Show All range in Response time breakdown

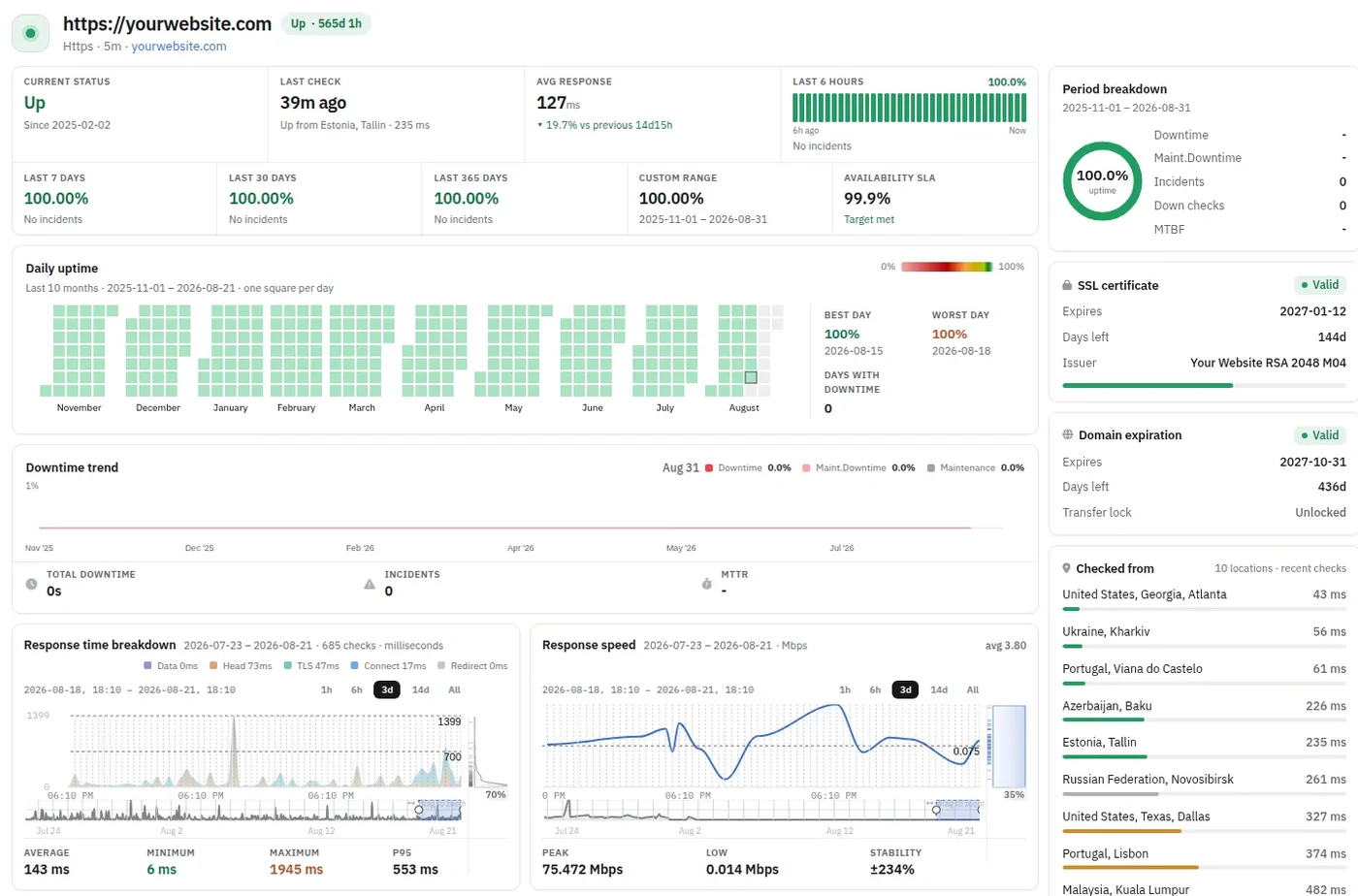pos(454,689)
